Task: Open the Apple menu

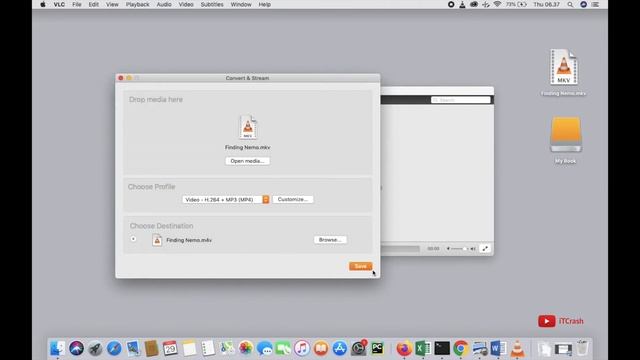Action: (x=43, y=4)
